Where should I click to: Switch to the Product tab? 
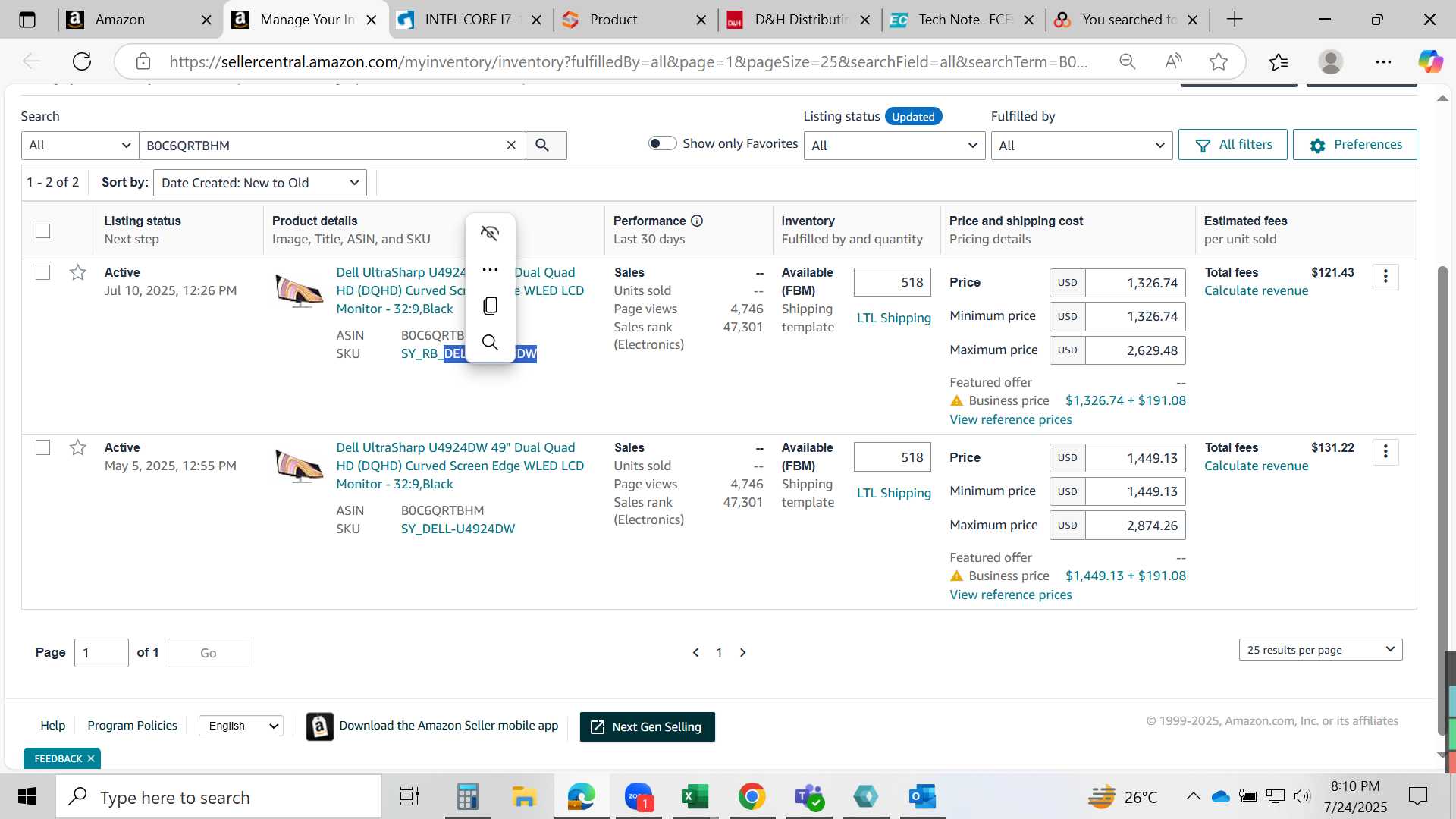pyautogui.click(x=634, y=20)
